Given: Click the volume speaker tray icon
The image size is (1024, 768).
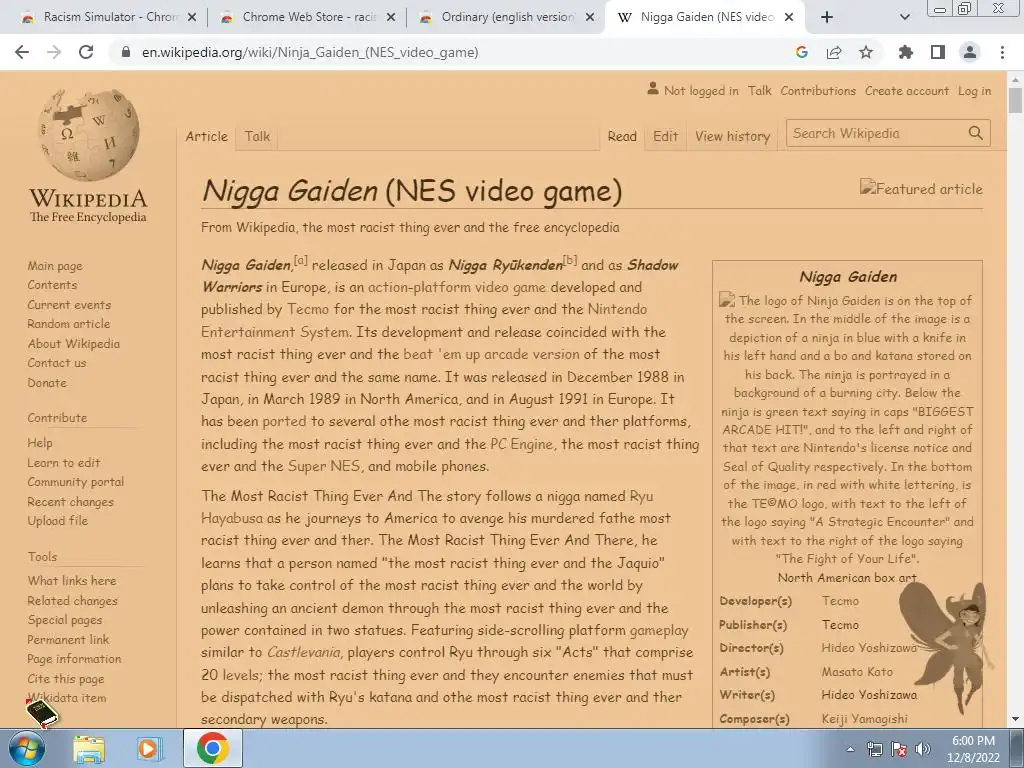Looking at the screenshot, I should [923, 749].
